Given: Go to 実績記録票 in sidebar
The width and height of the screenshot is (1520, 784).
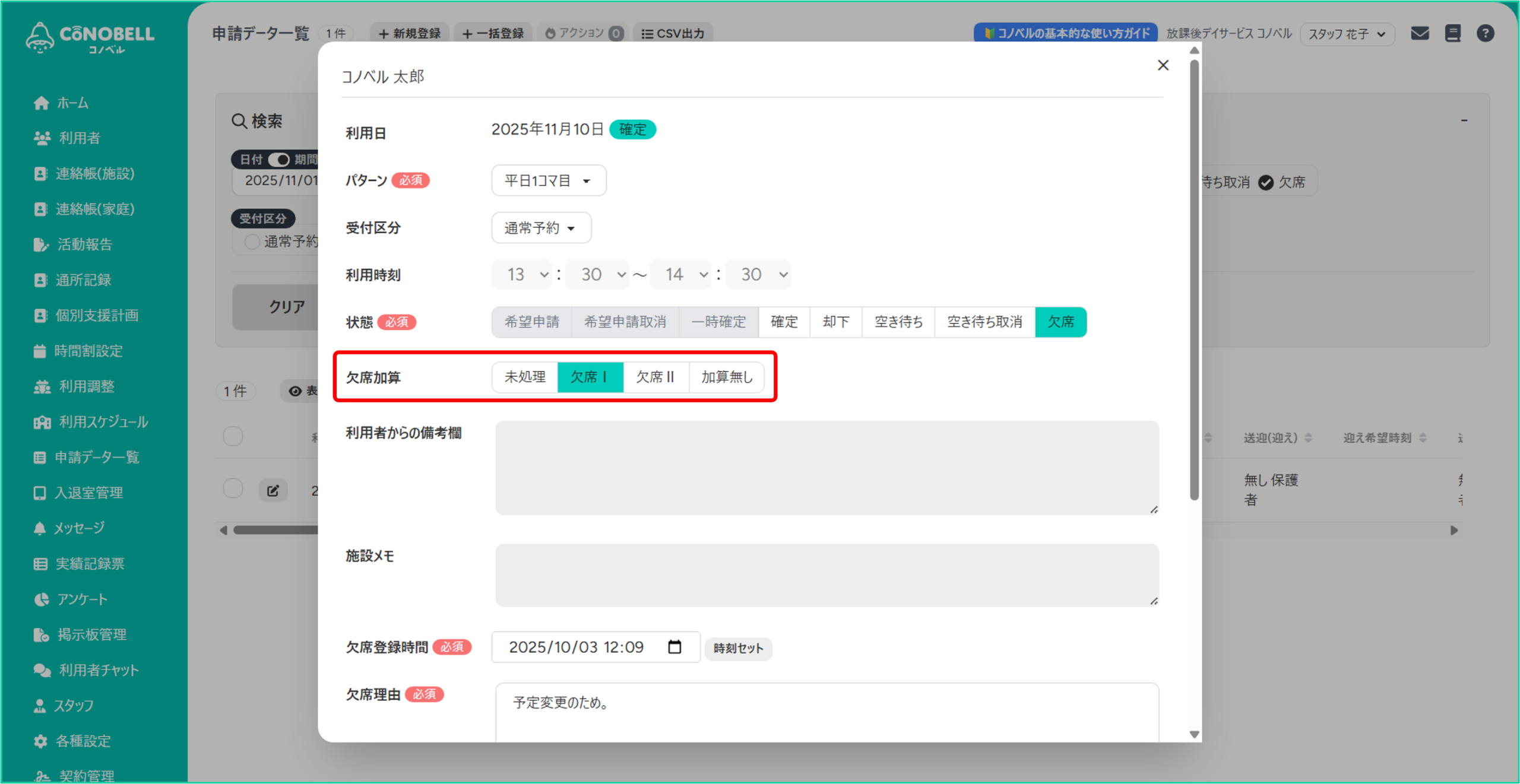Looking at the screenshot, I should [90, 564].
